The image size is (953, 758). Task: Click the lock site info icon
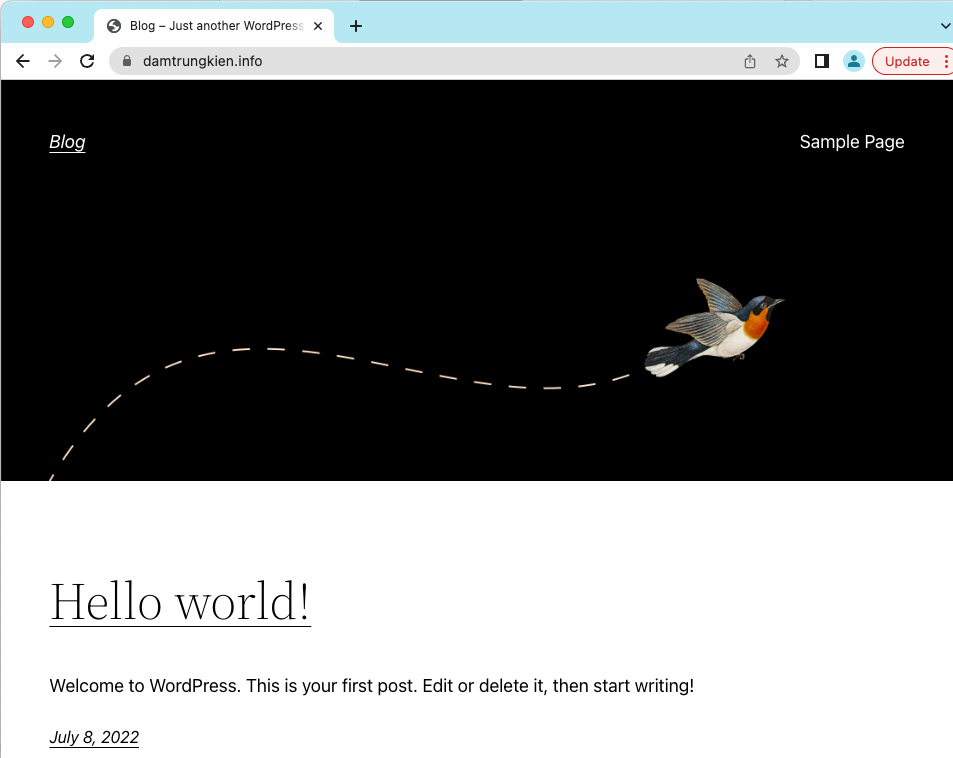click(126, 61)
